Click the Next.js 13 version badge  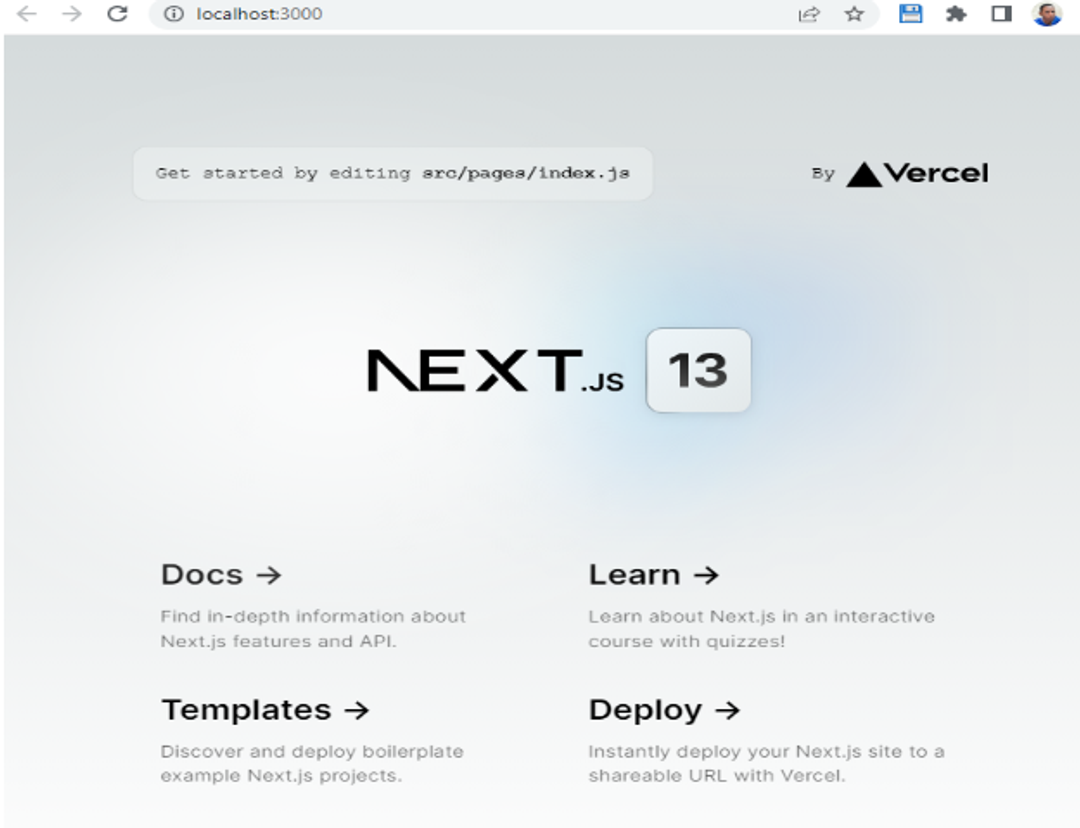698,370
